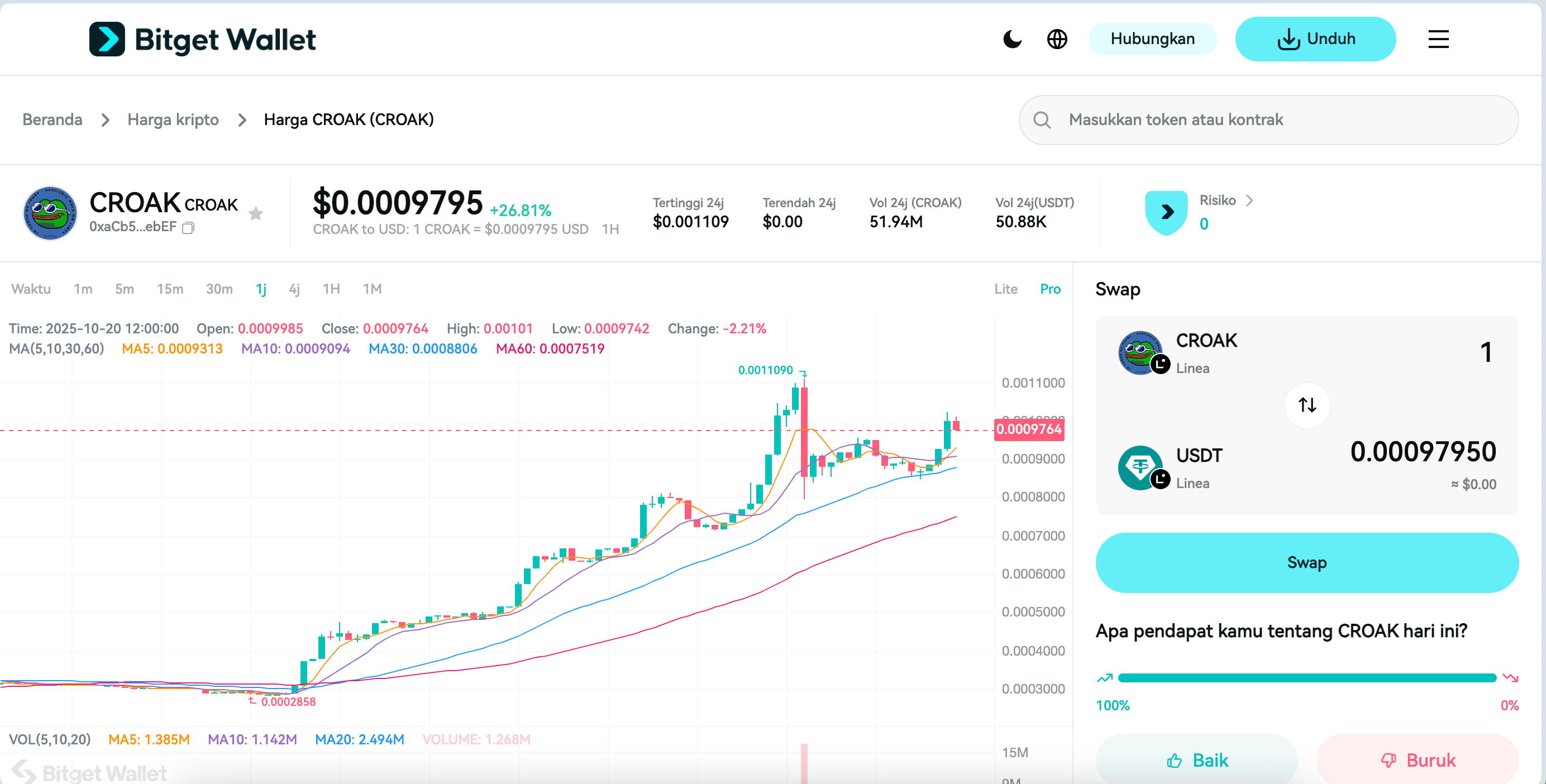Image resolution: width=1546 pixels, height=784 pixels.
Task: Expand the Risiko details chevron
Action: click(1249, 200)
